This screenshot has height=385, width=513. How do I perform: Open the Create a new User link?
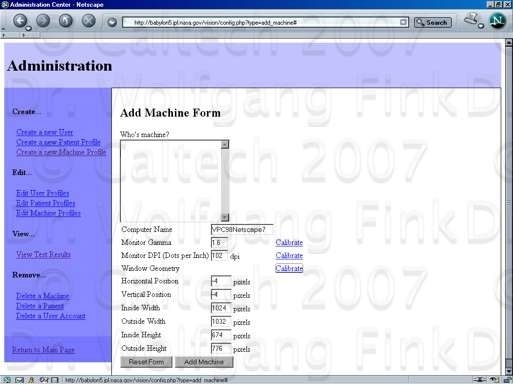pyautogui.click(x=44, y=132)
